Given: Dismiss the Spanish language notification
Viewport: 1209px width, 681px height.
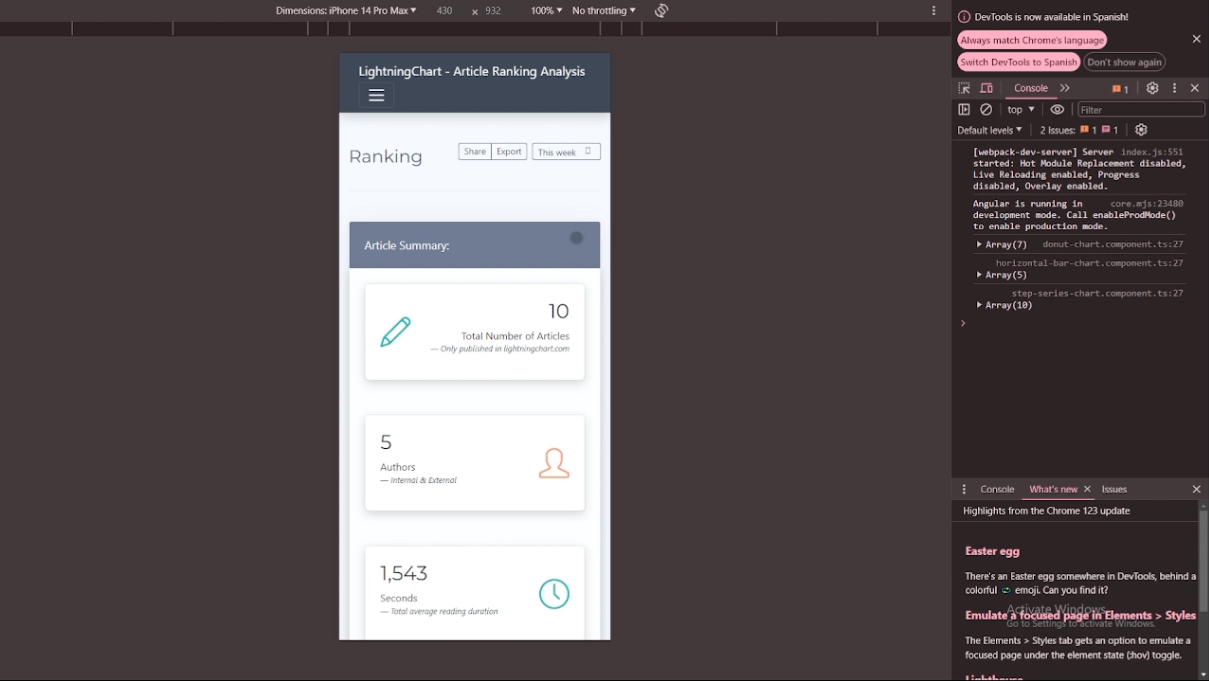Looking at the screenshot, I should point(1197,39).
